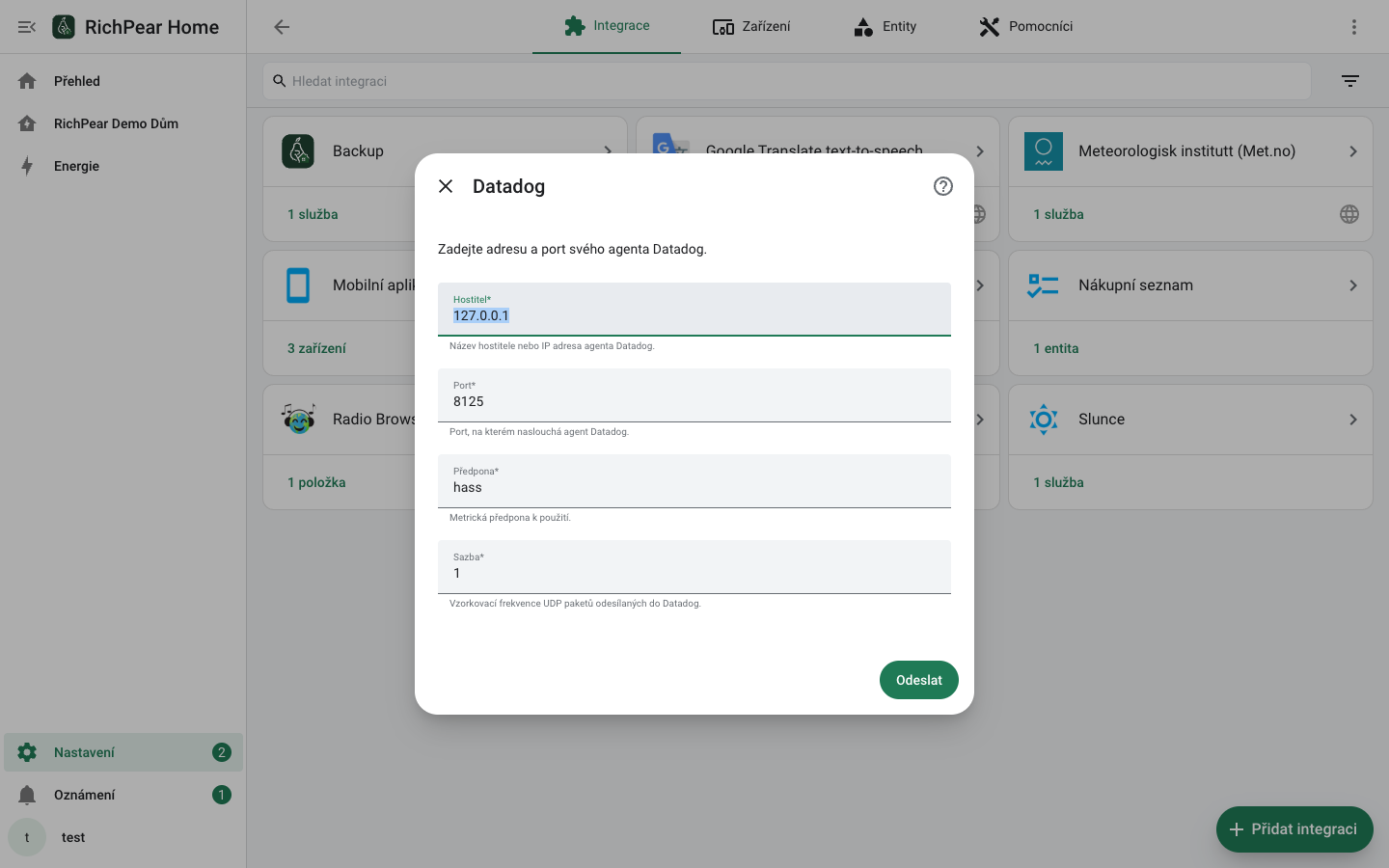
Task: Open the 1 služba link under Backup
Action: (x=313, y=214)
